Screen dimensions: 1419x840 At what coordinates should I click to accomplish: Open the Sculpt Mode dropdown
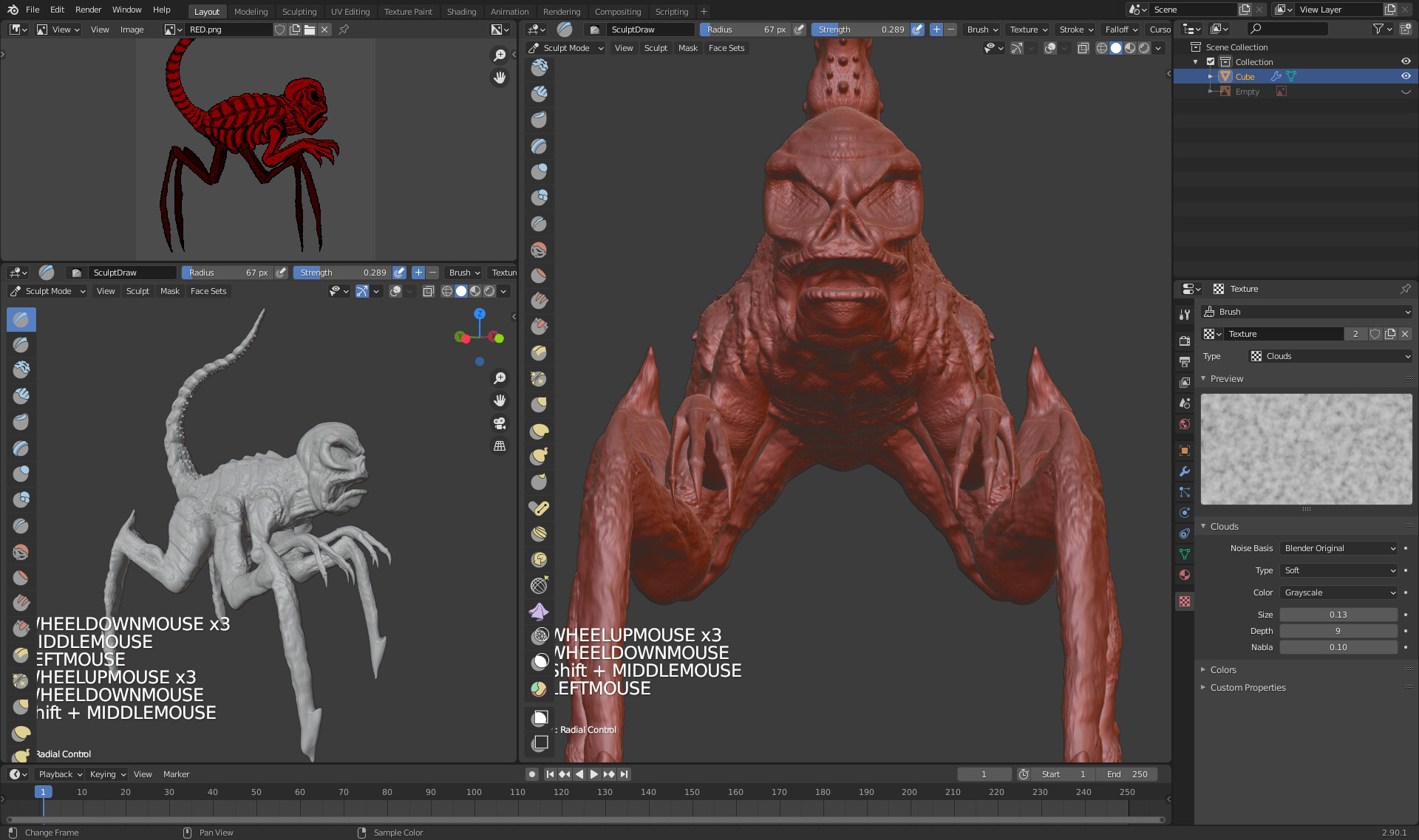point(565,48)
